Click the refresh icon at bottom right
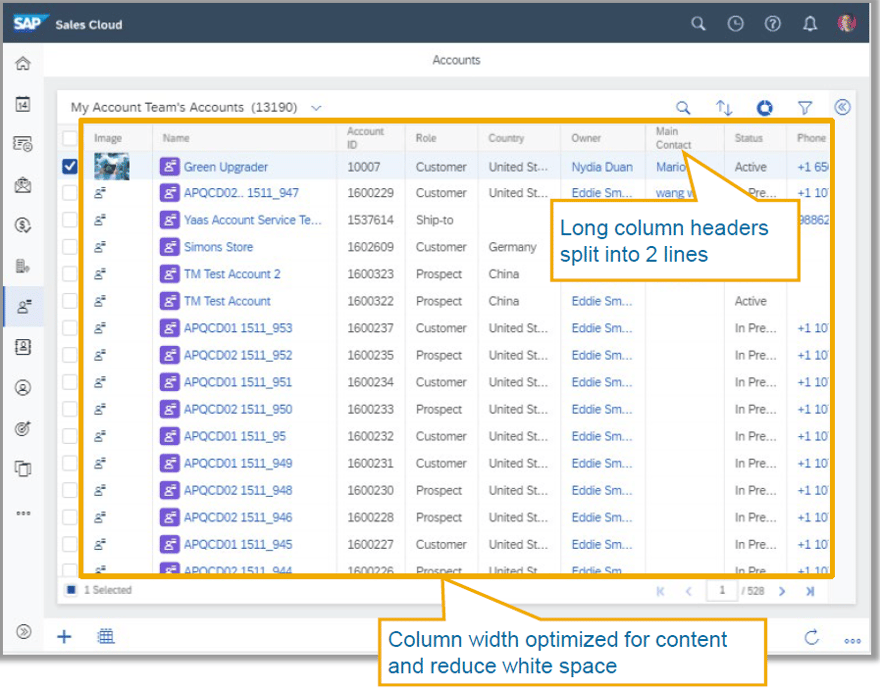Image resolution: width=880 pixels, height=689 pixels. [x=812, y=637]
